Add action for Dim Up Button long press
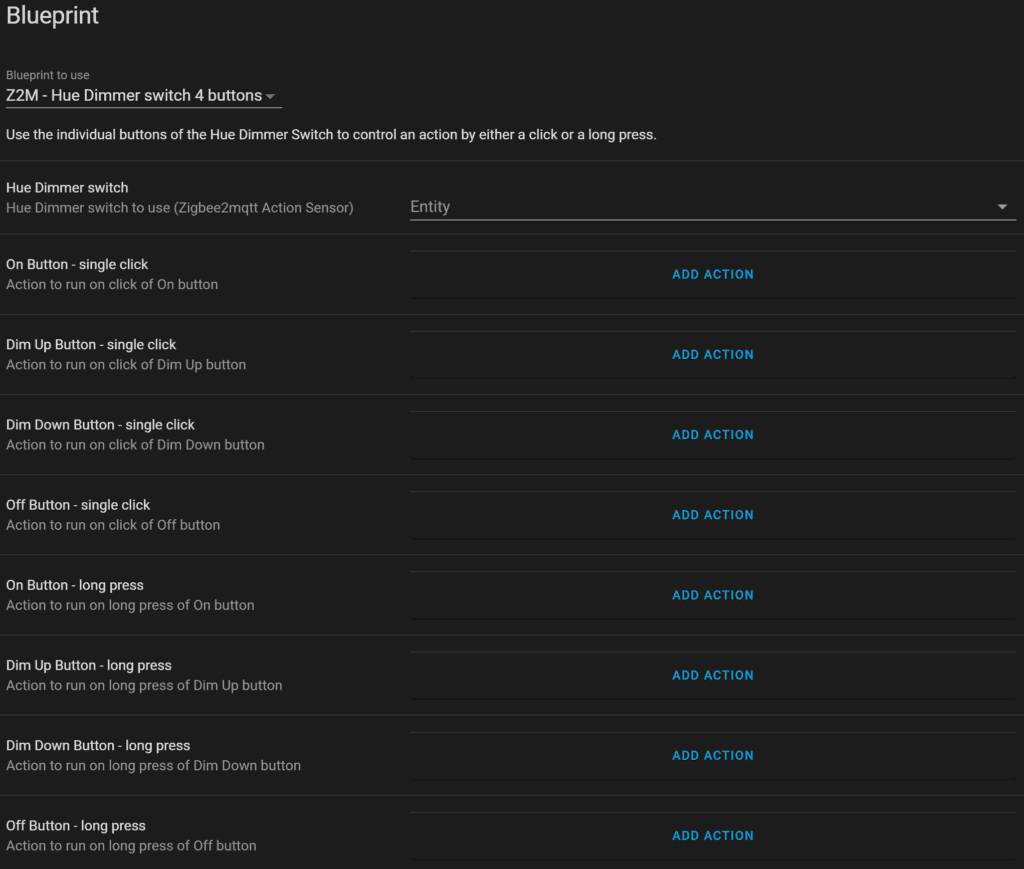 tap(712, 675)
